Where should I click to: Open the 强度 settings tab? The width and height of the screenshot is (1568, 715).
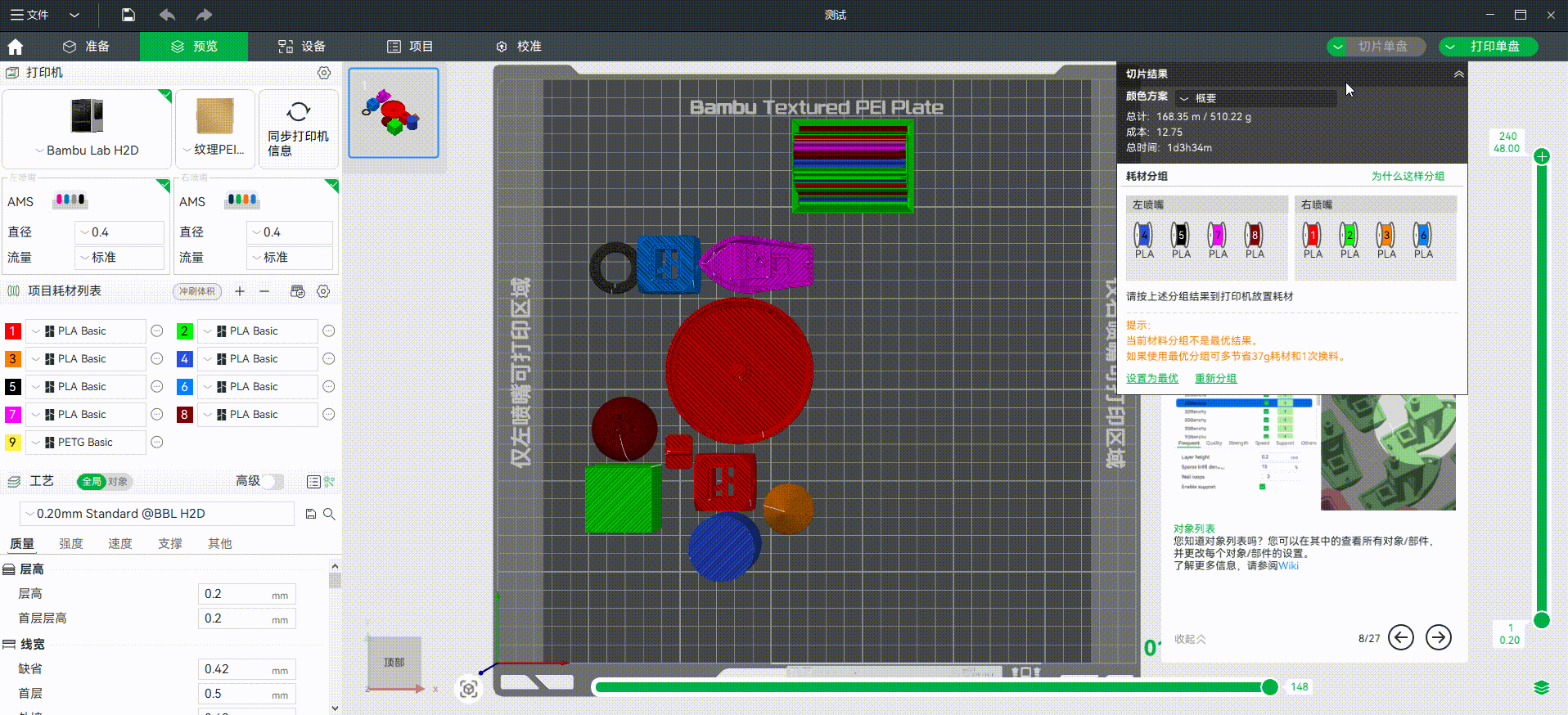coord(71,544)
